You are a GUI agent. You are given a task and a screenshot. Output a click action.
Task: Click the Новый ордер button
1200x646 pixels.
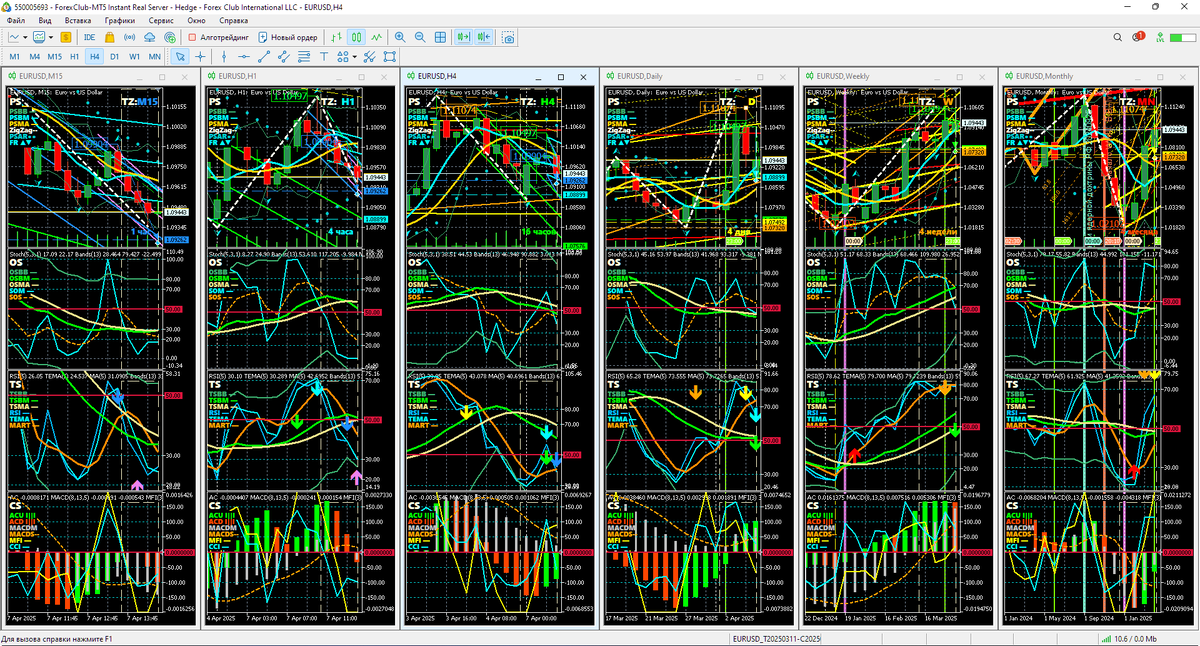pyautogui.click(x=288, y=37)
